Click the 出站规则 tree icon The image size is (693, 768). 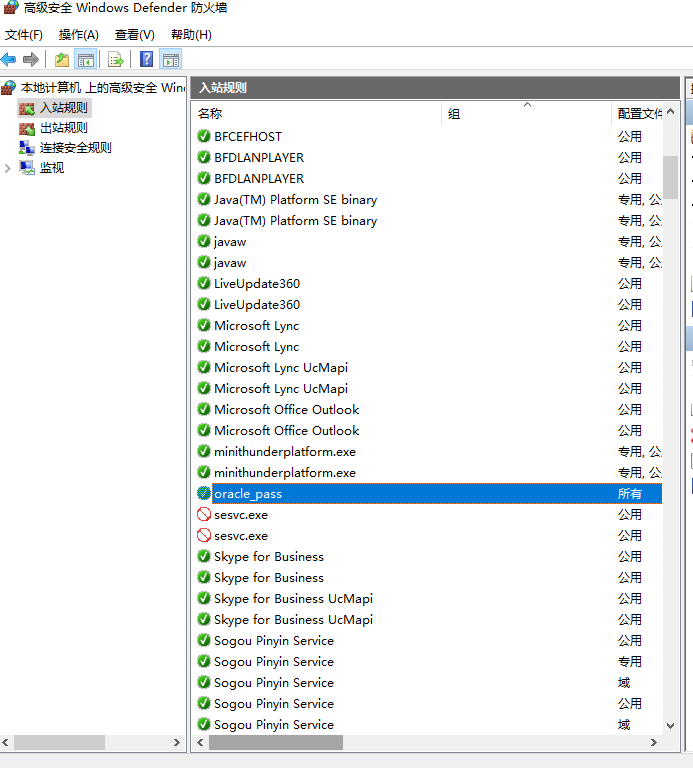[26, 128]
